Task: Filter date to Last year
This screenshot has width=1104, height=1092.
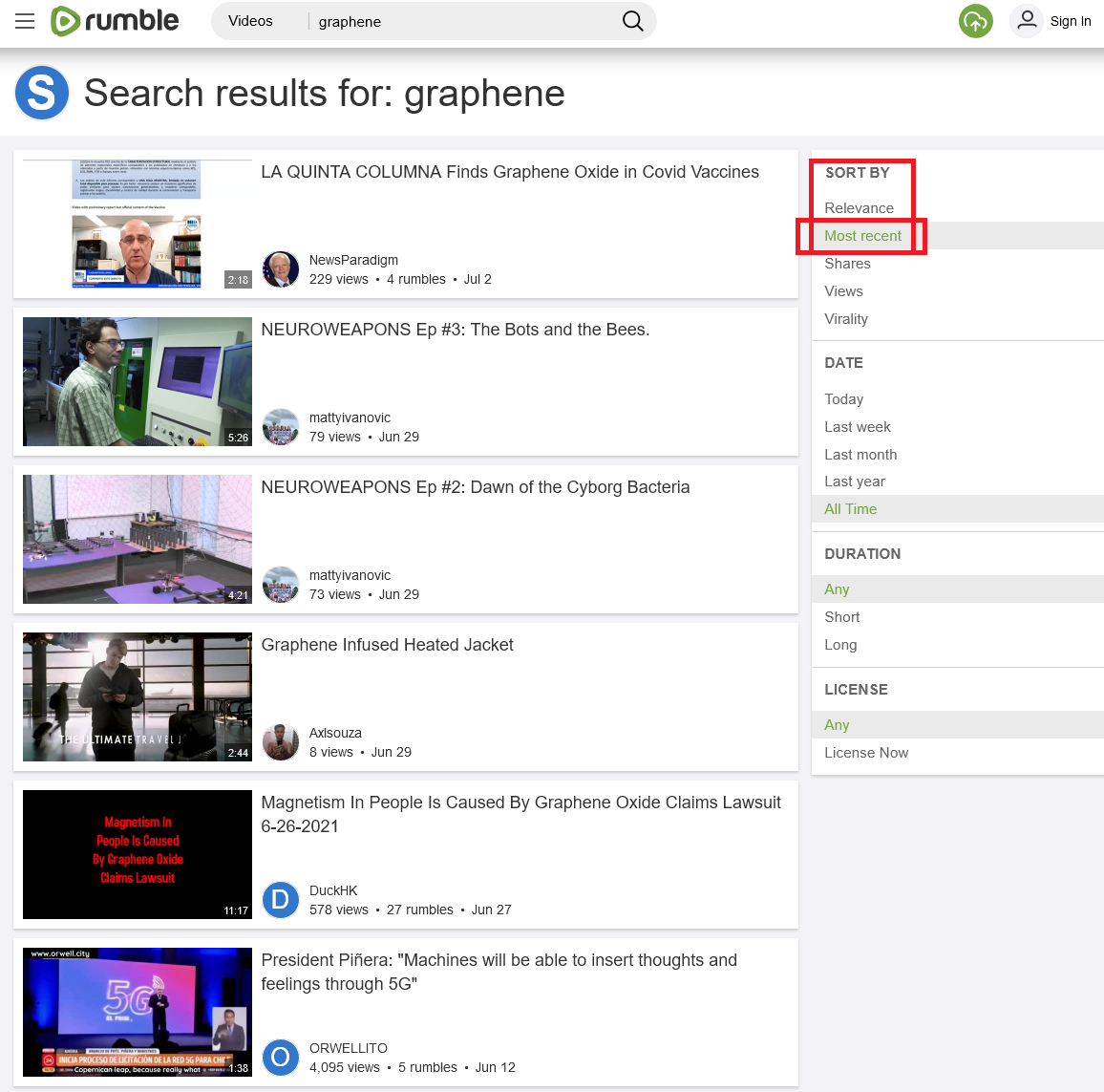Action: (x=855, y=482)
